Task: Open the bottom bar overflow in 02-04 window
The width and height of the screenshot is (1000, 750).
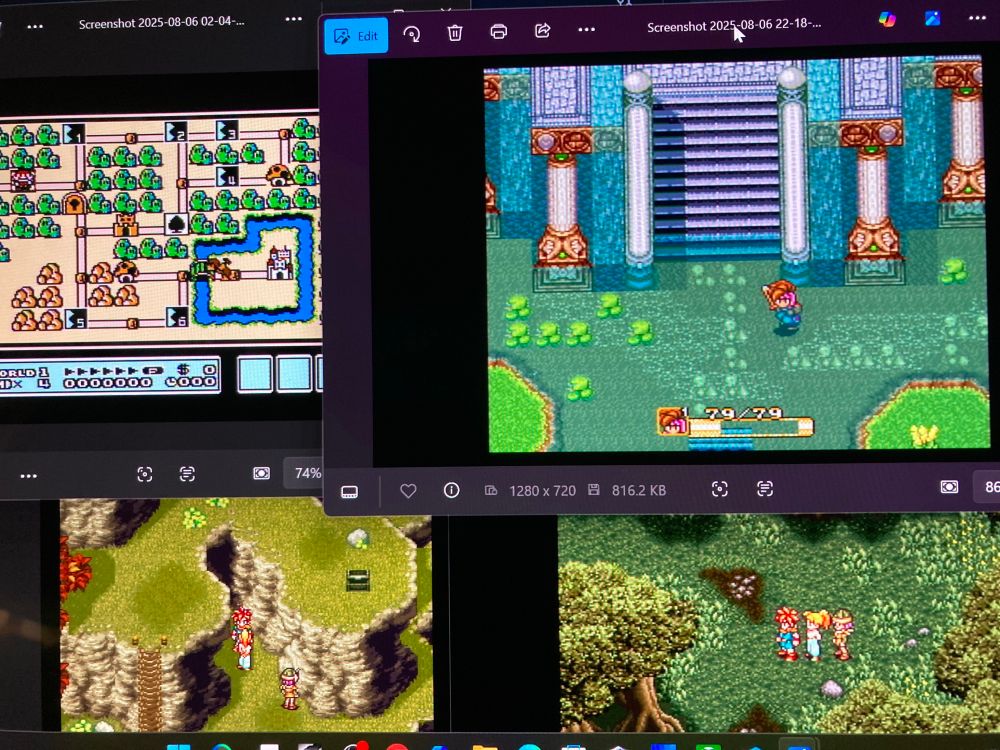Action: pos(29,476)
